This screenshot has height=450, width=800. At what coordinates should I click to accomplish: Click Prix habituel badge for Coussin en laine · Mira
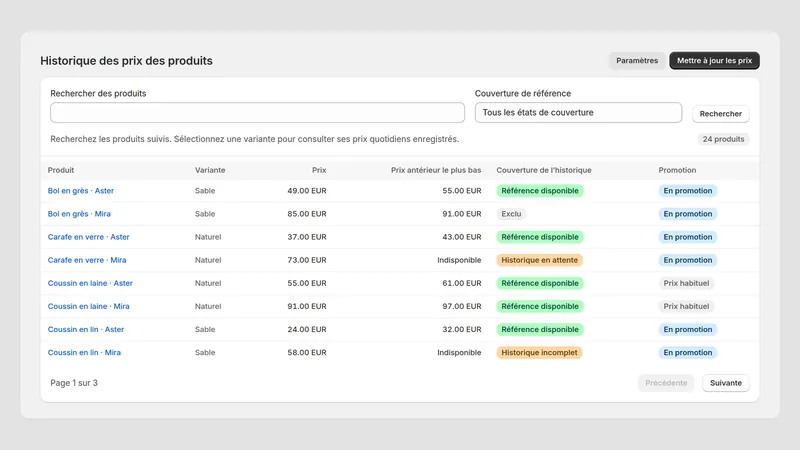(686, 306)
